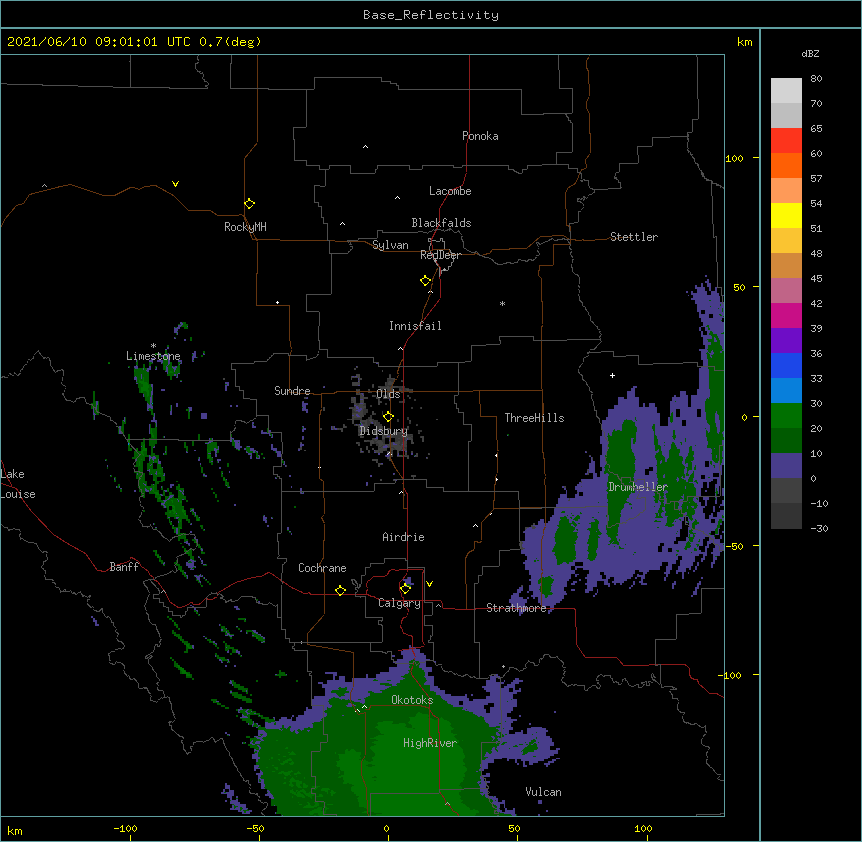Click the Strathmore town label
Screen dimensions: 862x842
click(x=516, y=608)
